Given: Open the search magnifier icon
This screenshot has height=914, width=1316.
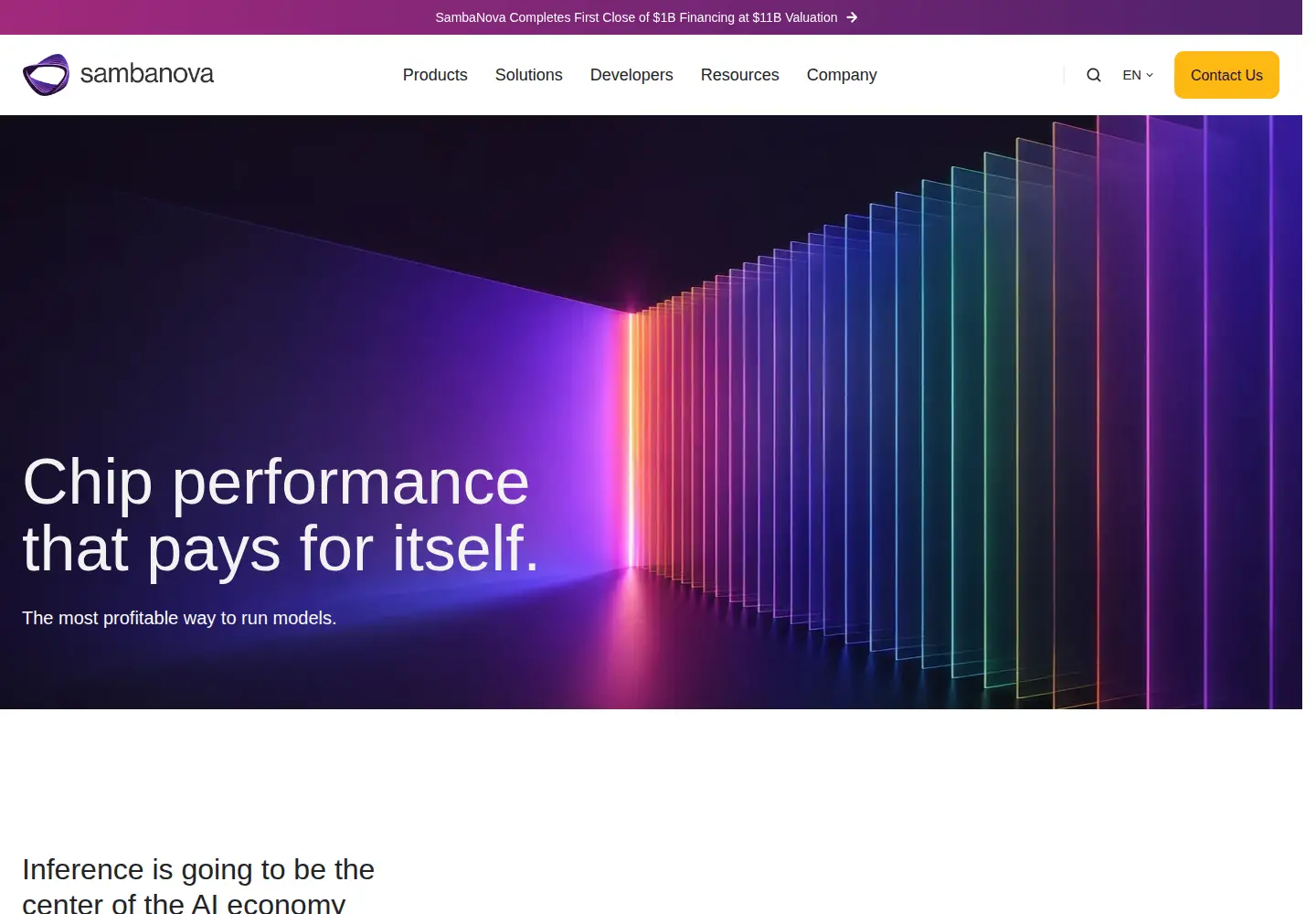Looking at the screenshot, I should pyautogui.click(x=1093, y=75).
